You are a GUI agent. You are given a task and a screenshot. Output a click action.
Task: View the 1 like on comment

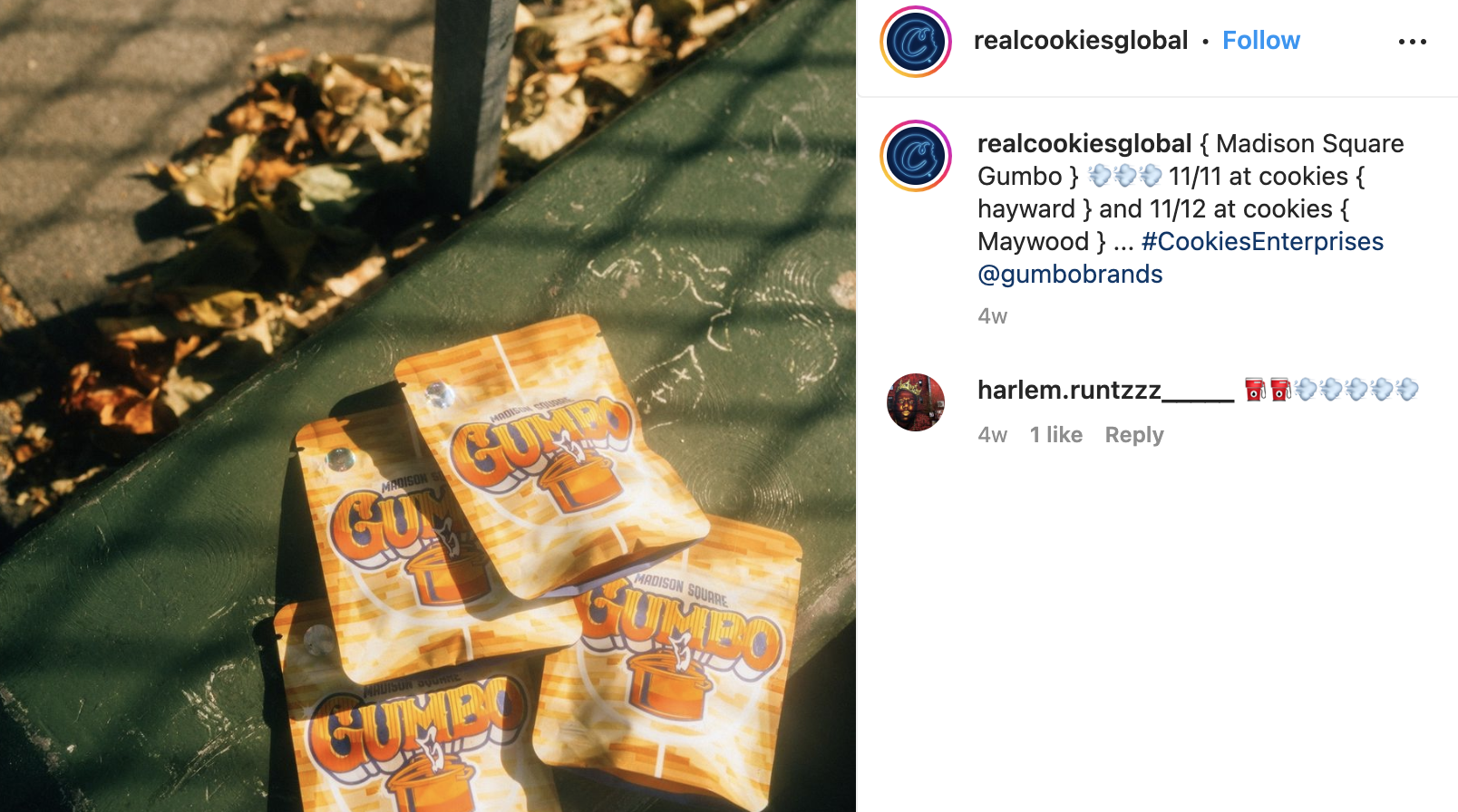[1055, 435]
